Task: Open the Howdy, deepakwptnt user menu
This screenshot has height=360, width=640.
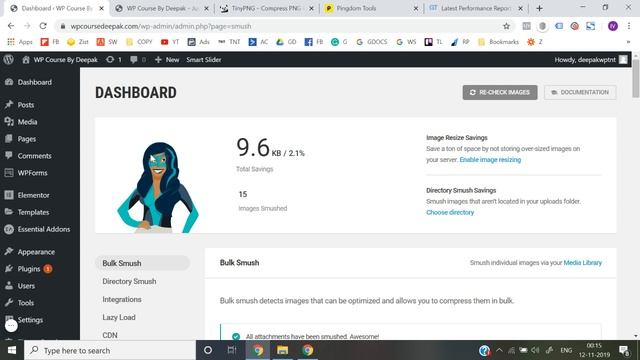Action: [x=591, y=60]
